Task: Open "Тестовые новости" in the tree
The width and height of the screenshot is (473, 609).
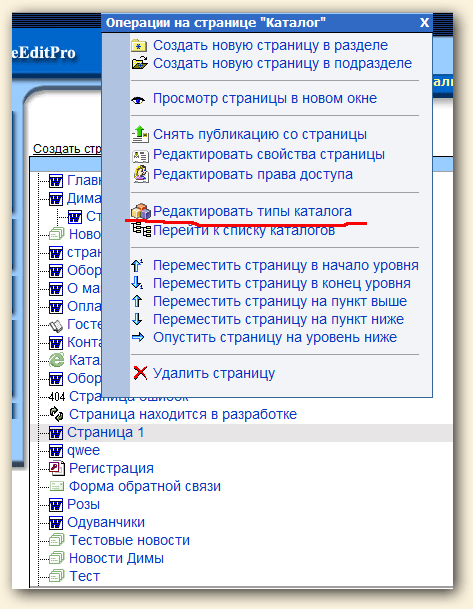Action: click(x=129, y=540)
